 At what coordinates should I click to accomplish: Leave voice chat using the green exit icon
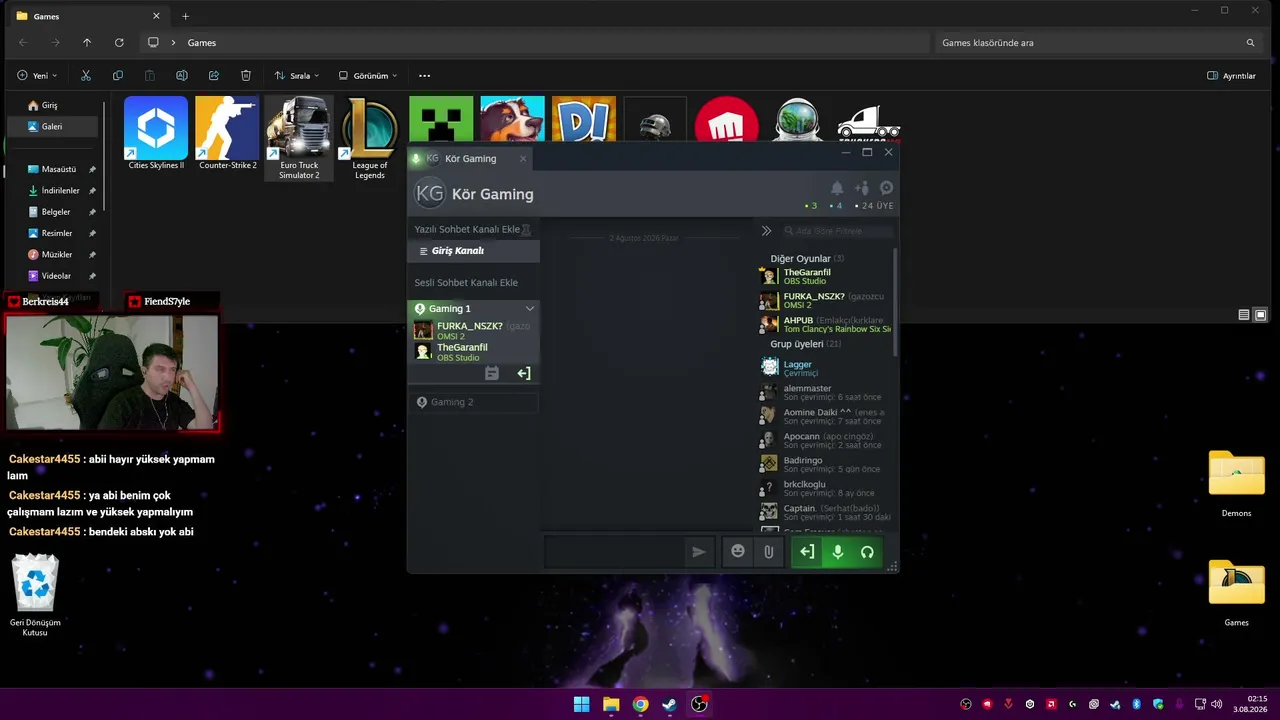(x=807, y=551)
